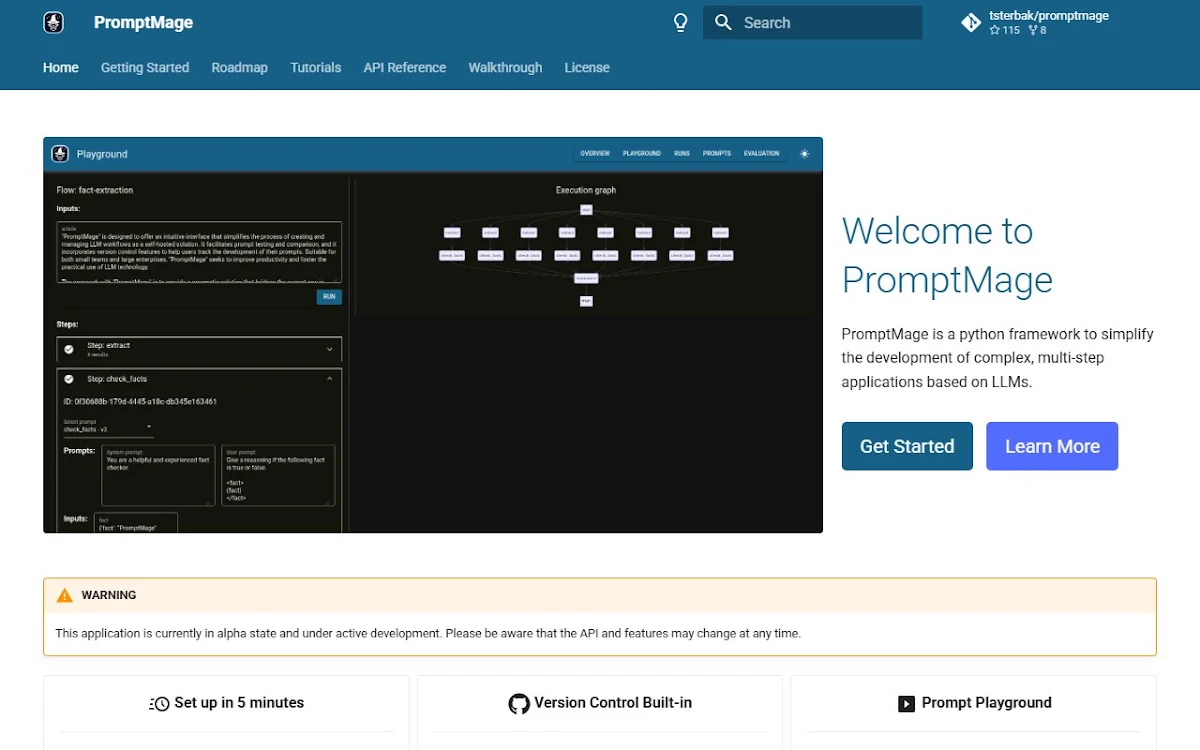Viewport: 1200px width, 750px height.
Task: Click the PROMPTS tab in the screenshot
Action: click(717, 154)
